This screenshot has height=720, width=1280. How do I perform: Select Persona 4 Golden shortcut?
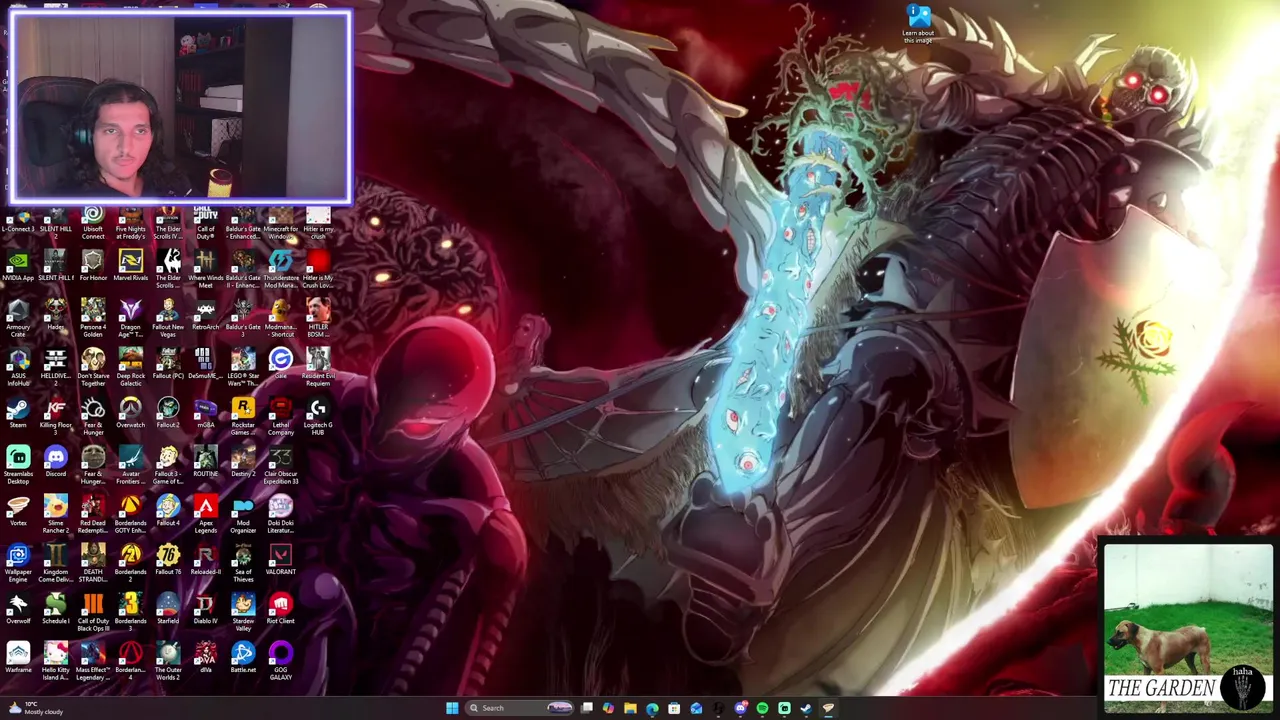pos(93,319)
